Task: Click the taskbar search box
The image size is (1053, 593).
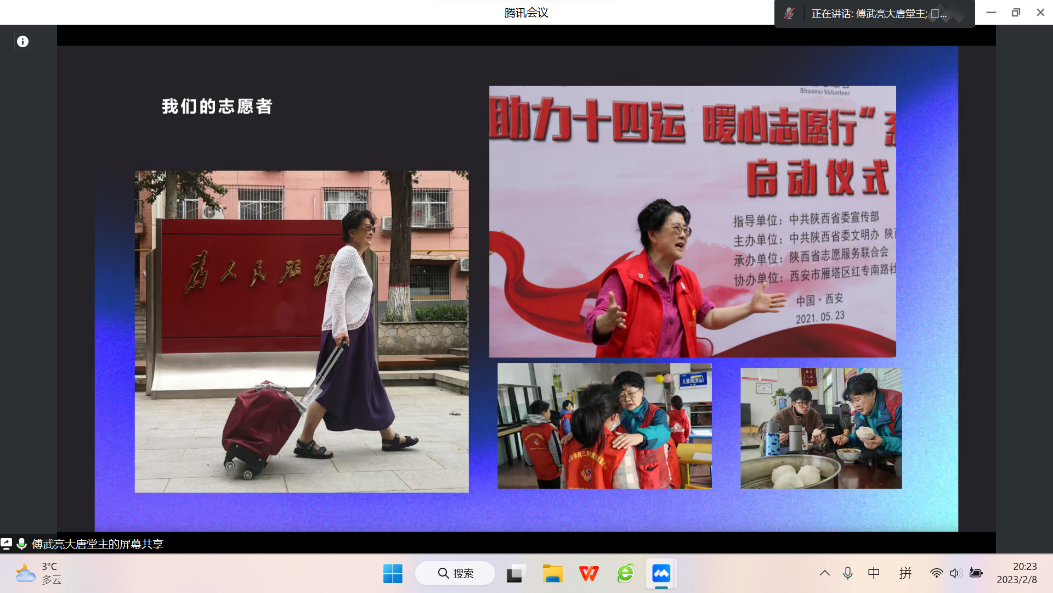Action: (455, 573)
